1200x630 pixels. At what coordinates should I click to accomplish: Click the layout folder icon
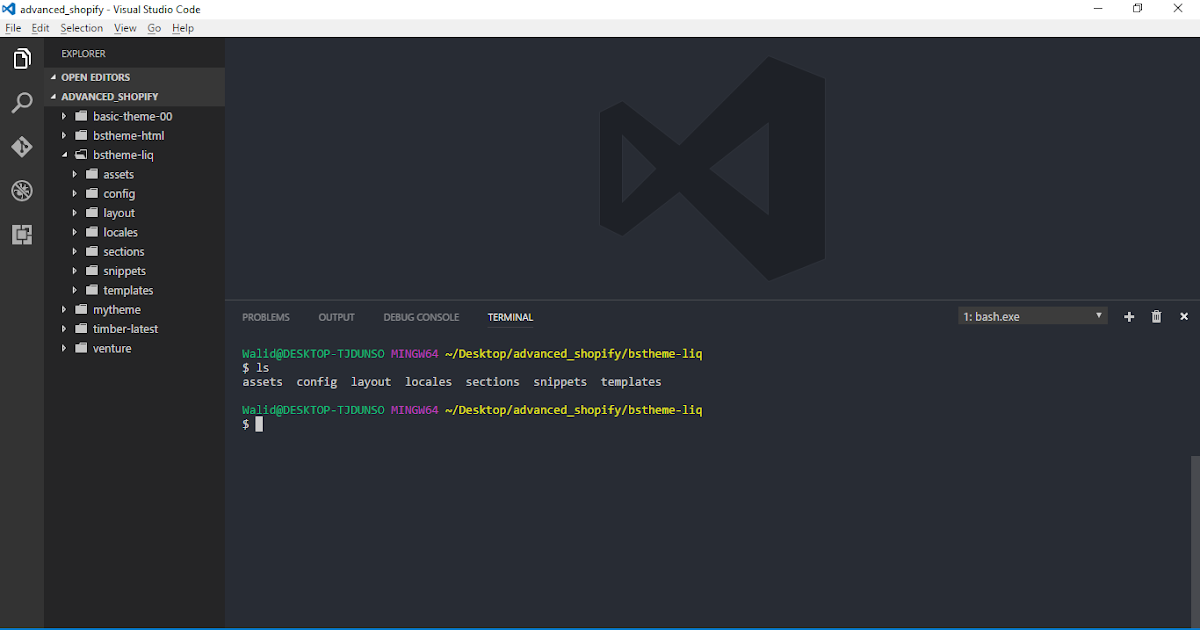point(92,213)
